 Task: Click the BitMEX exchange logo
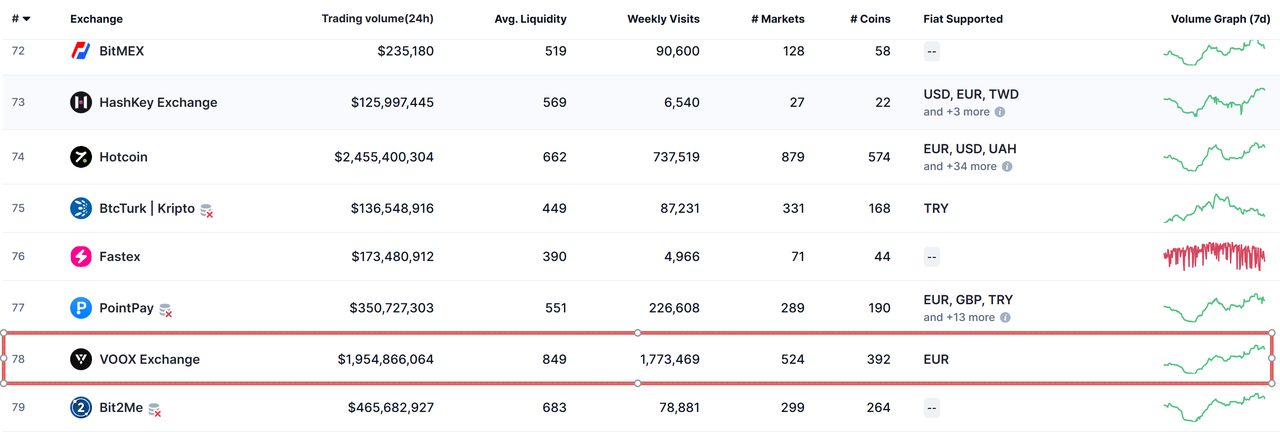pos(81,50)
